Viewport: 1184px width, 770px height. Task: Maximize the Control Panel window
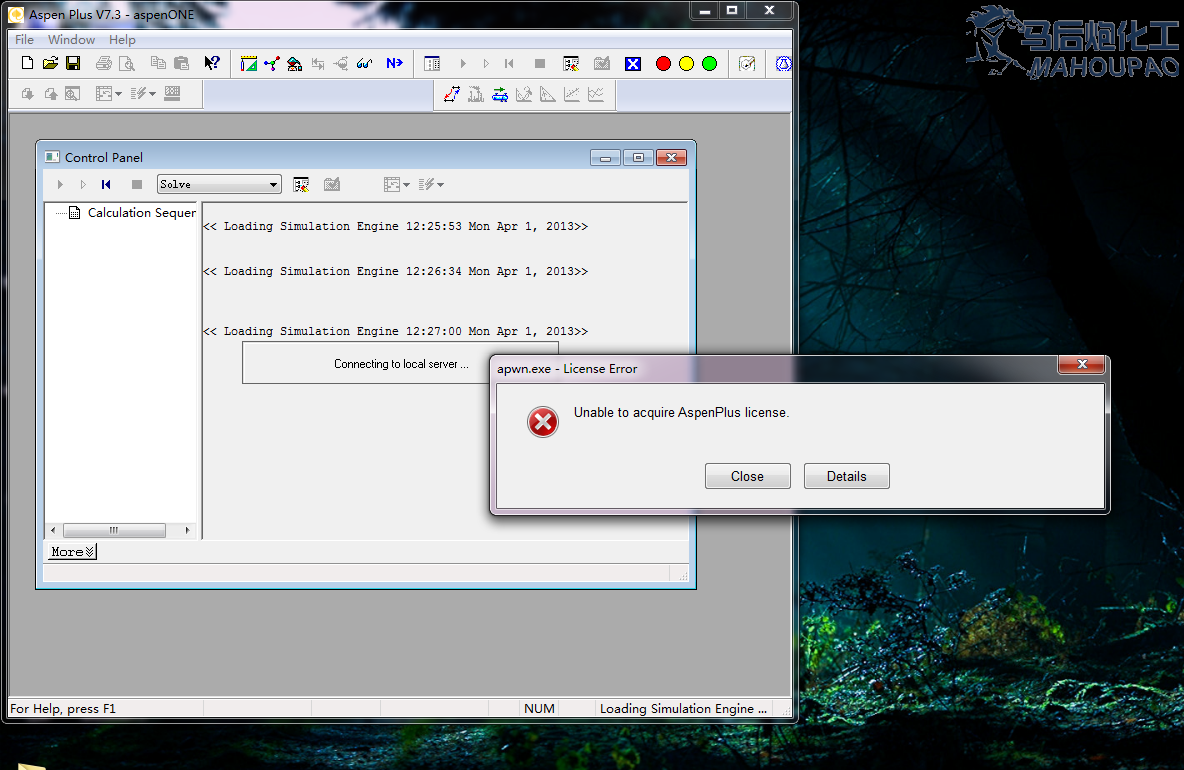click(638, 157)
